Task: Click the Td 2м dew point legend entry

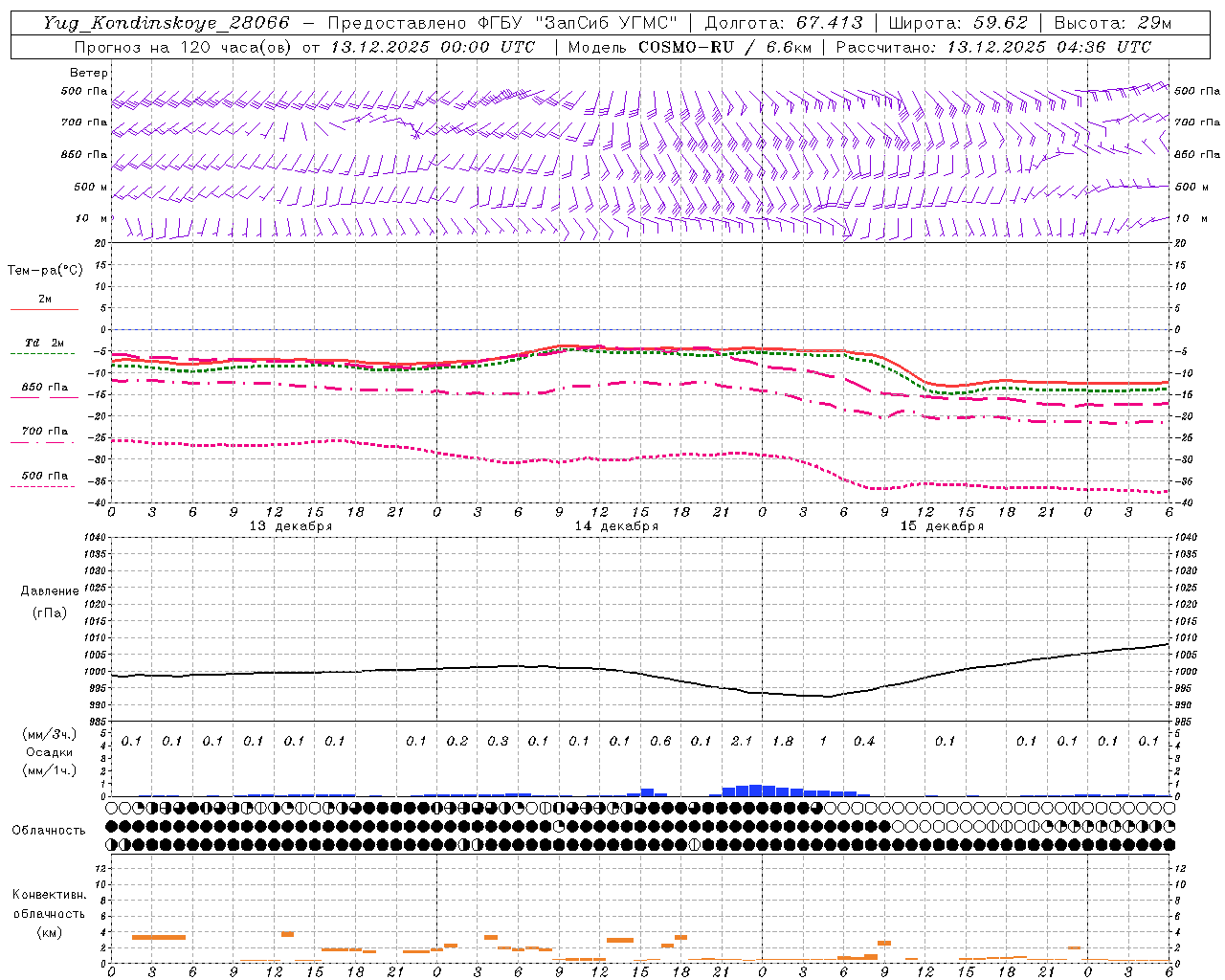Action: coord(45,343)
